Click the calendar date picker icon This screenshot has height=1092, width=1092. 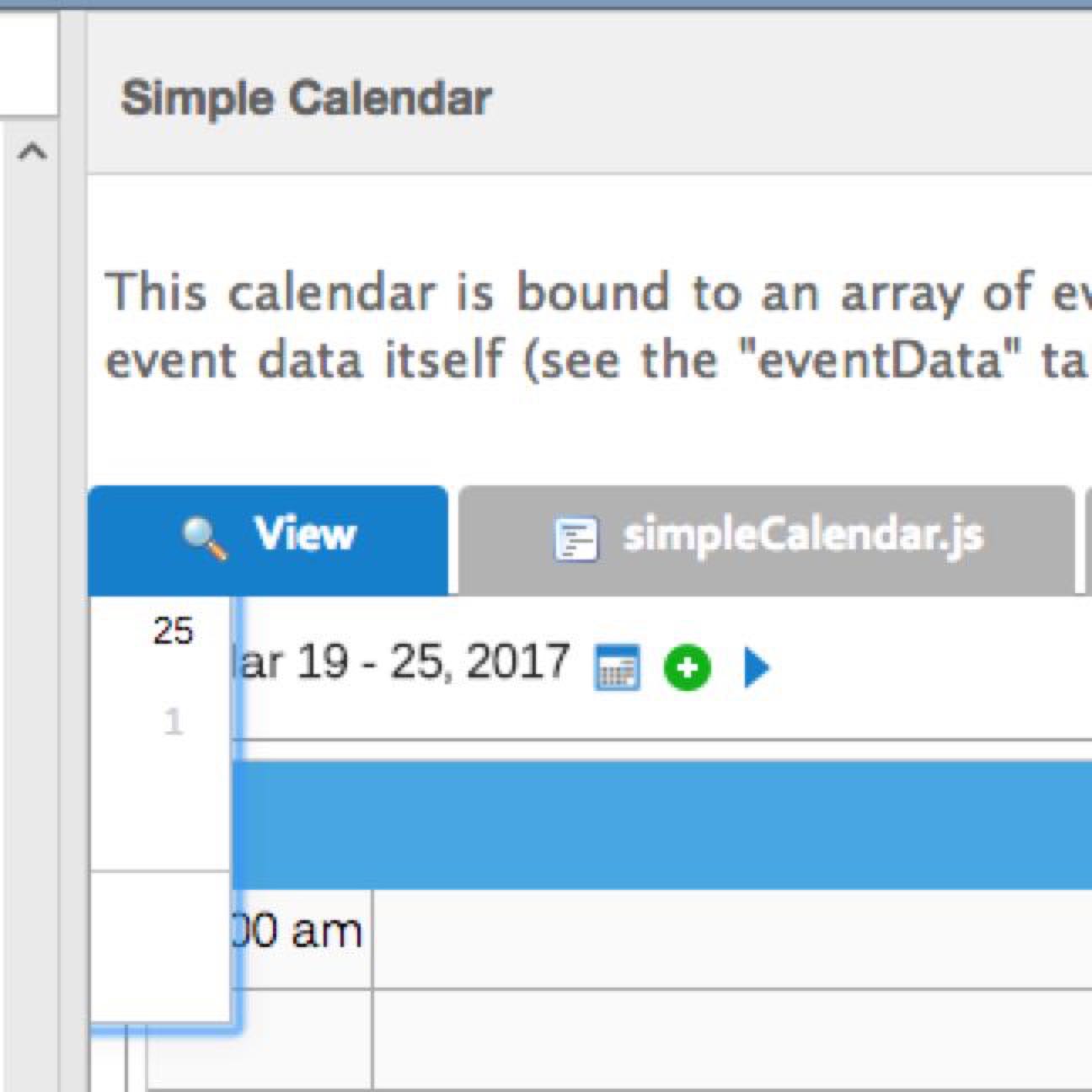point(617,667)
